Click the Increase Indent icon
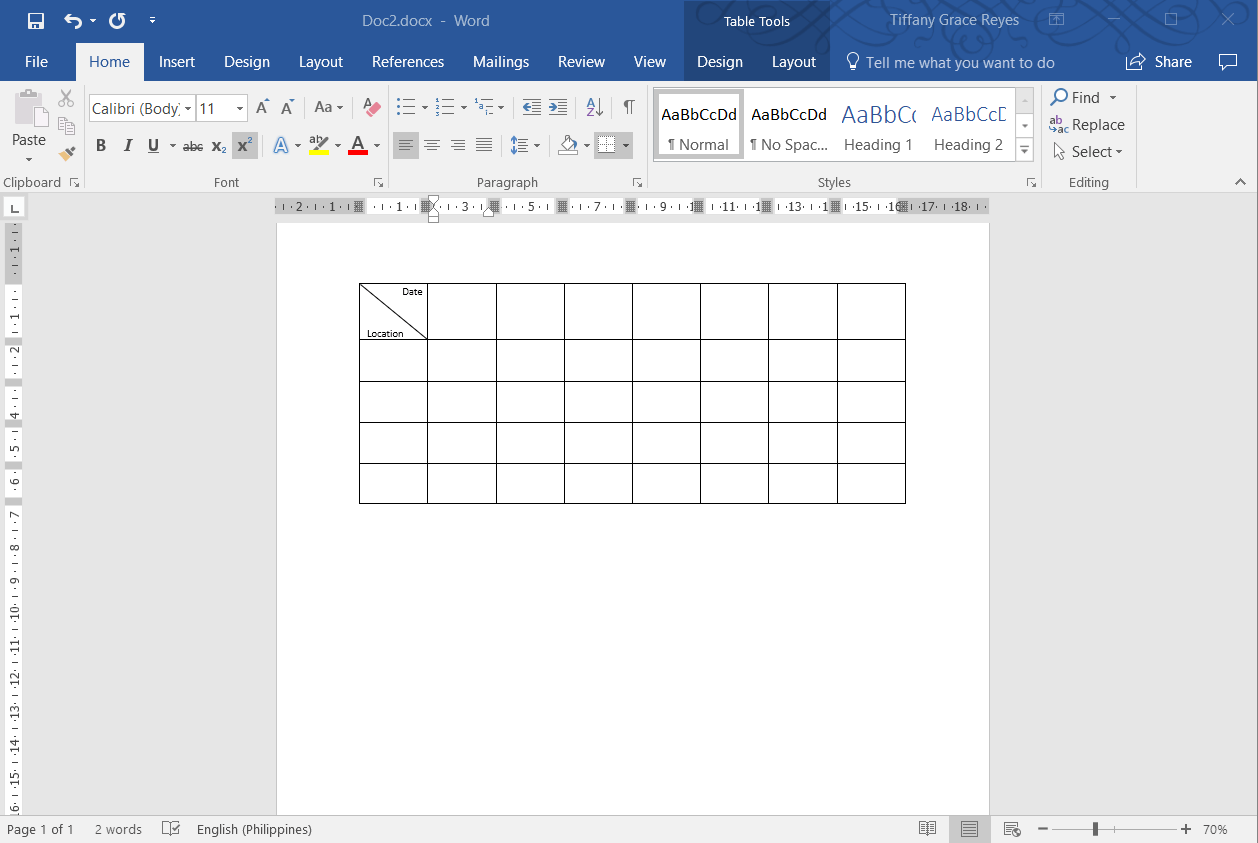 click(558, 107)
